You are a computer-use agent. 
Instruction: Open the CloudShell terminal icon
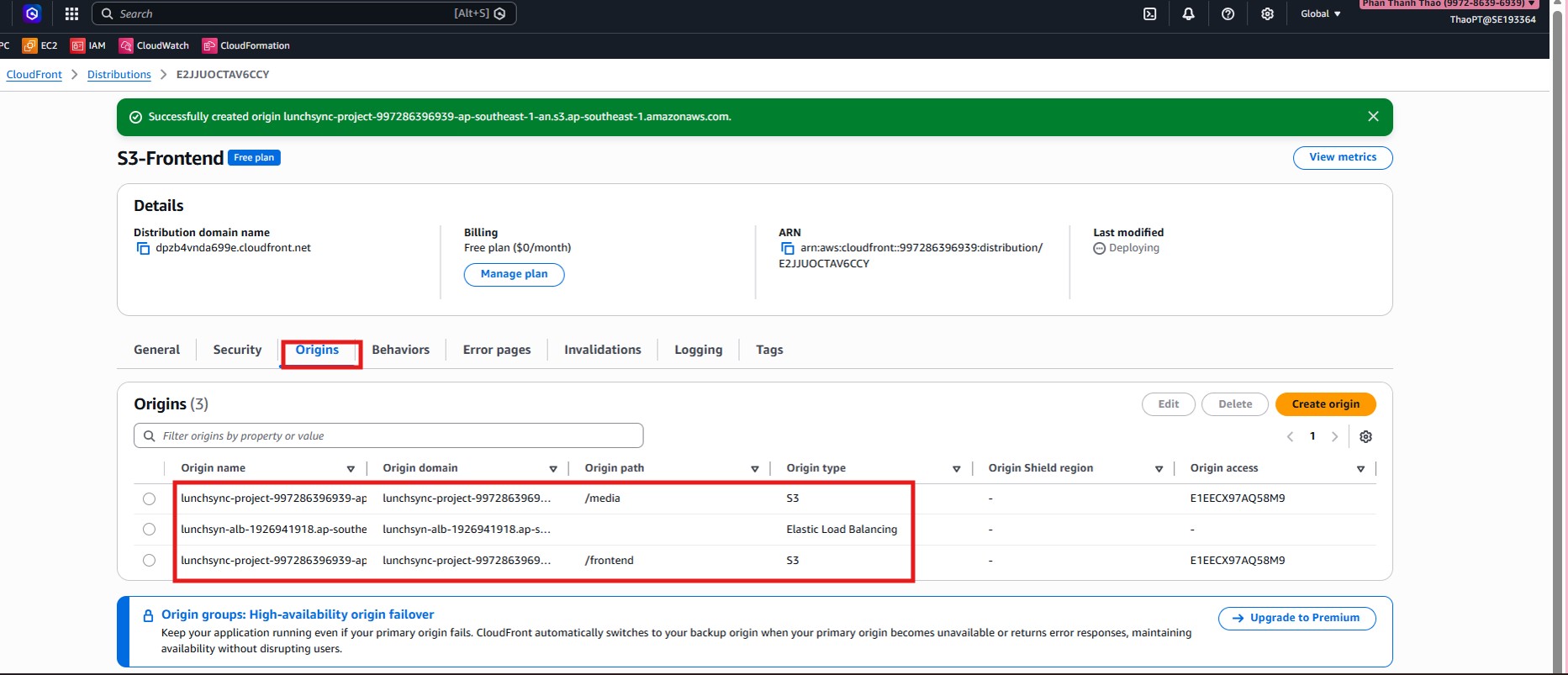point(1149,13)
